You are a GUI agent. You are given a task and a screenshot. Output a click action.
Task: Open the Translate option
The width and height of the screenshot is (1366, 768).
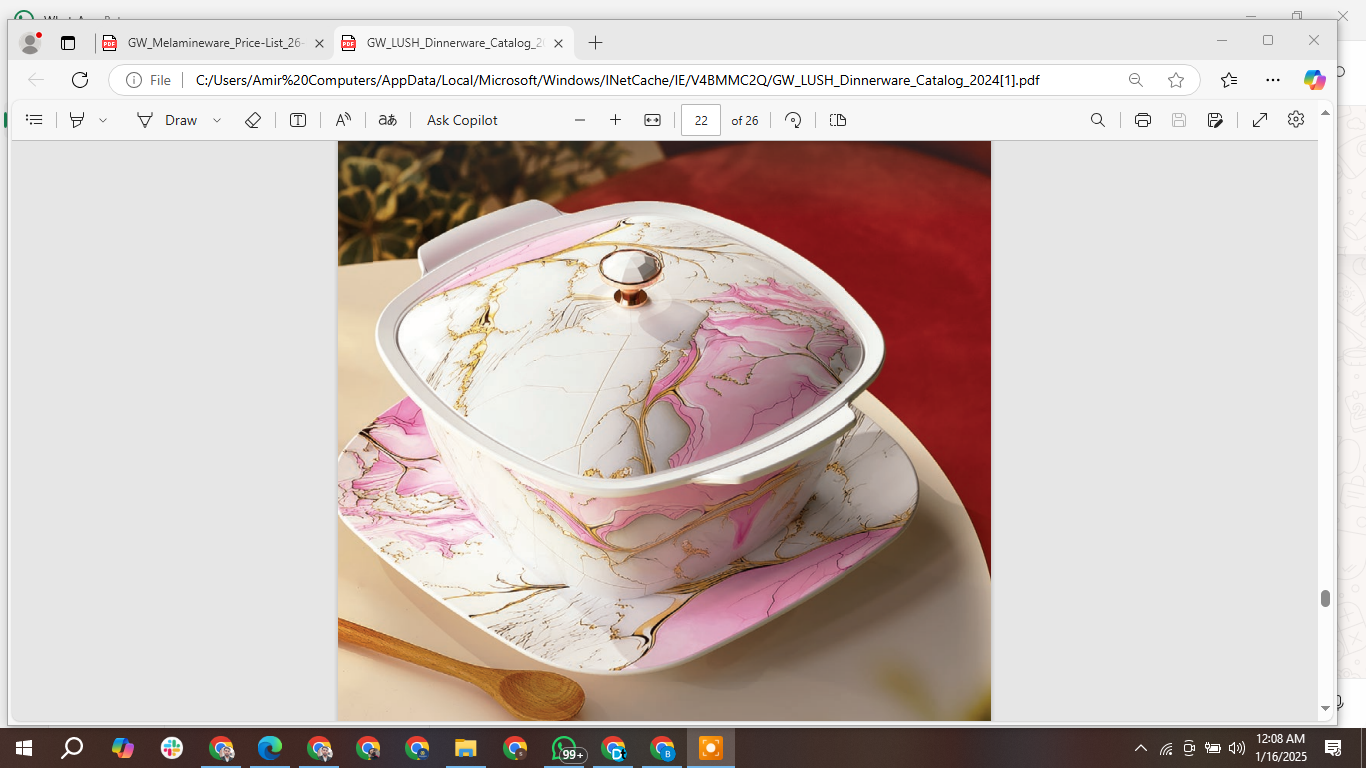(388, 120)
